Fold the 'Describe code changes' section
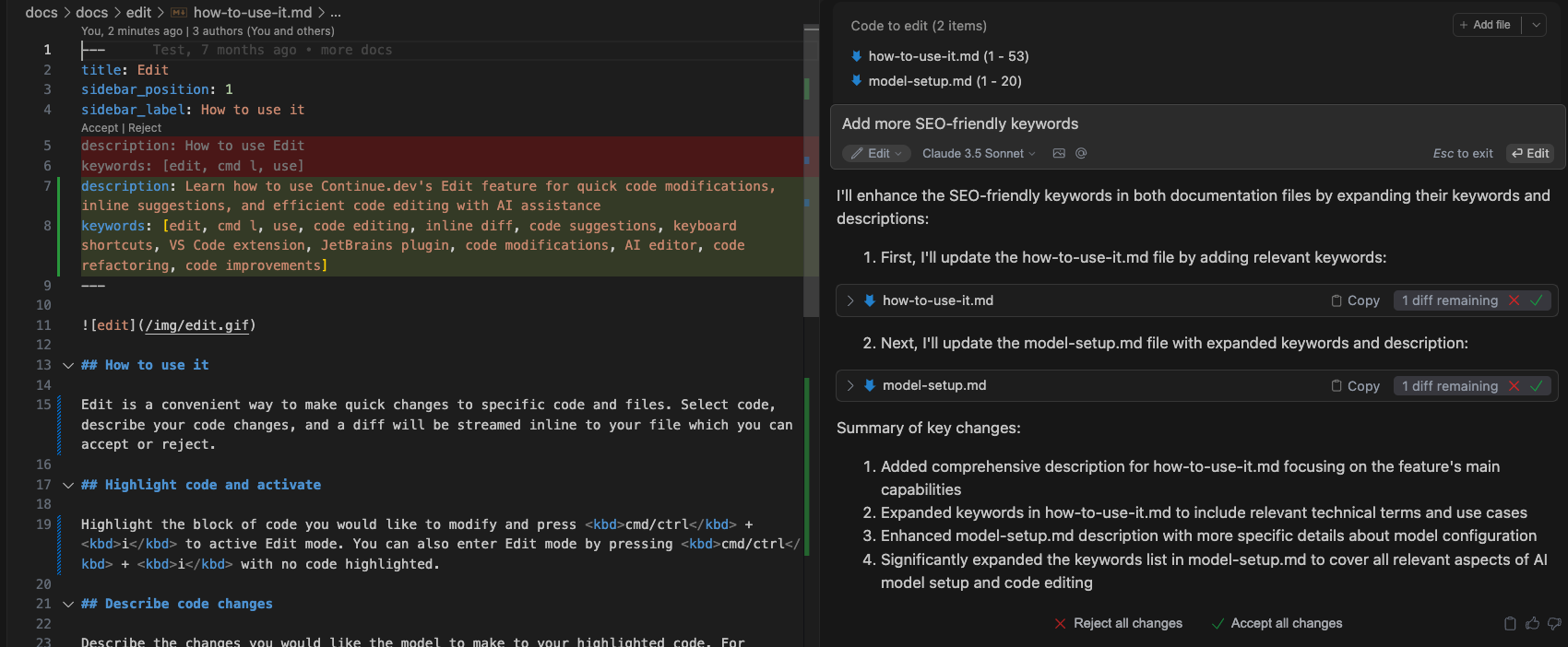 68,605
